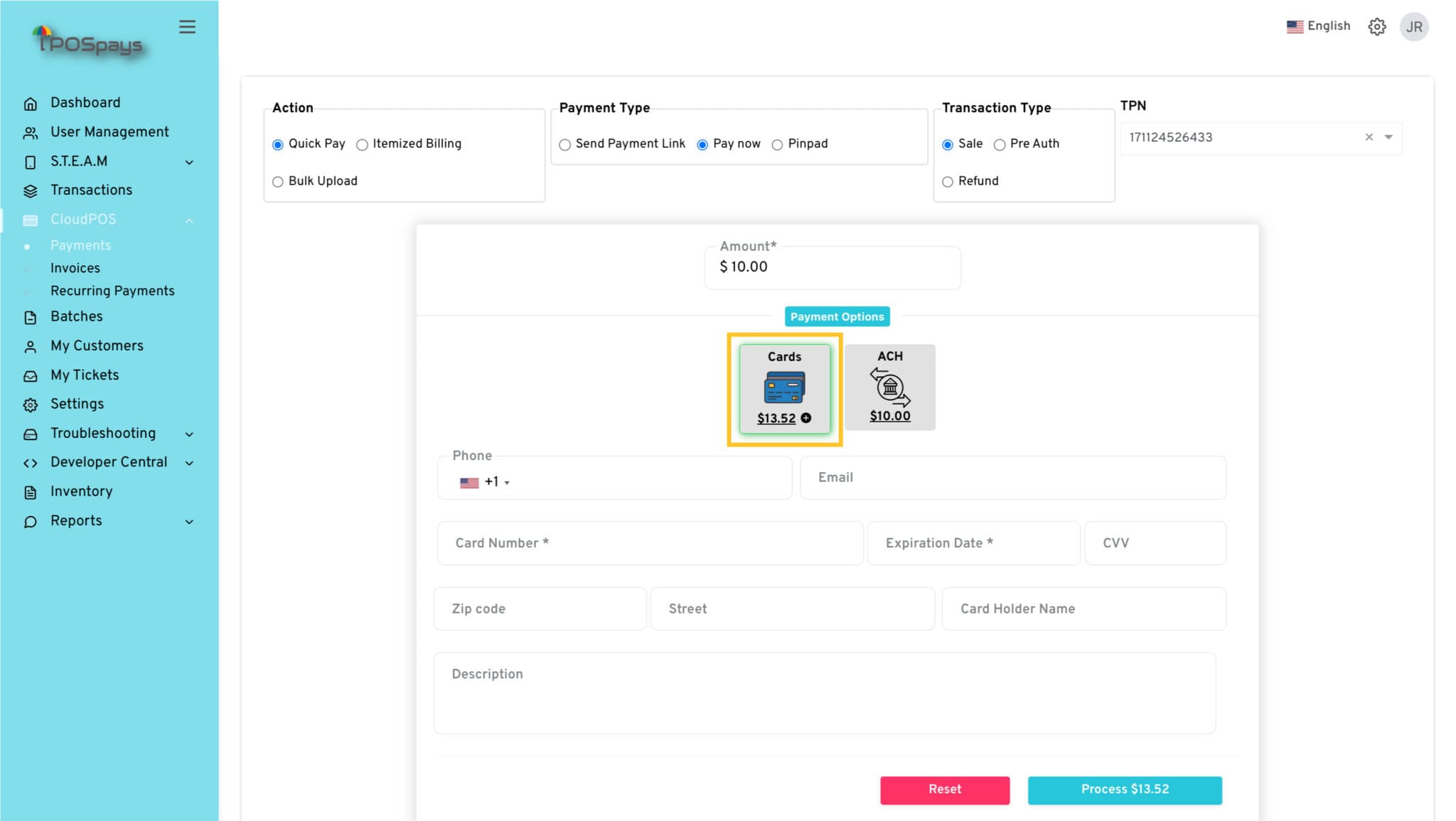Click the Card Number input field

(x=649, y=543)
